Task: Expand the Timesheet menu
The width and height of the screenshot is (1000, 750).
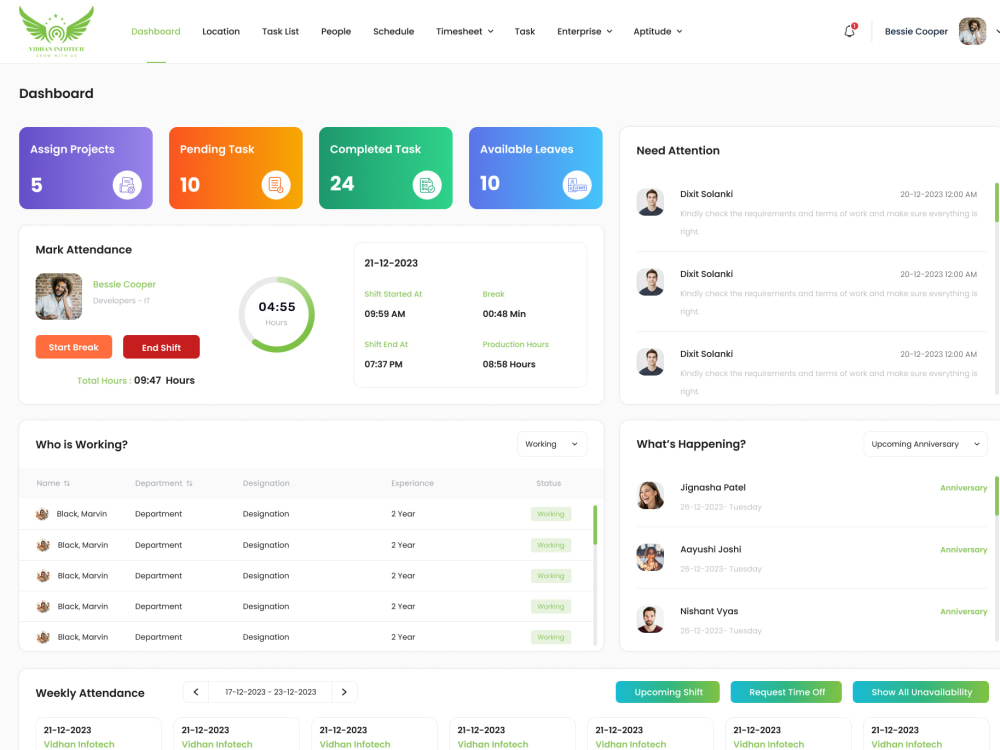Action: [464, 31]
